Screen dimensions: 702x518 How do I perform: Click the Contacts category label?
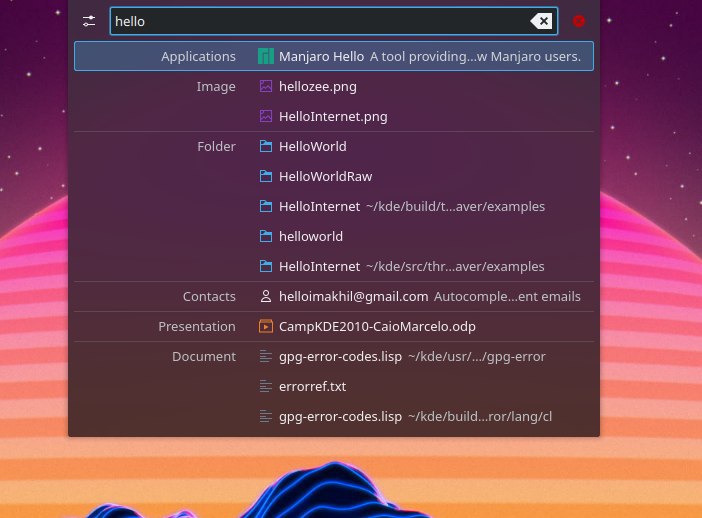point(209,296)
